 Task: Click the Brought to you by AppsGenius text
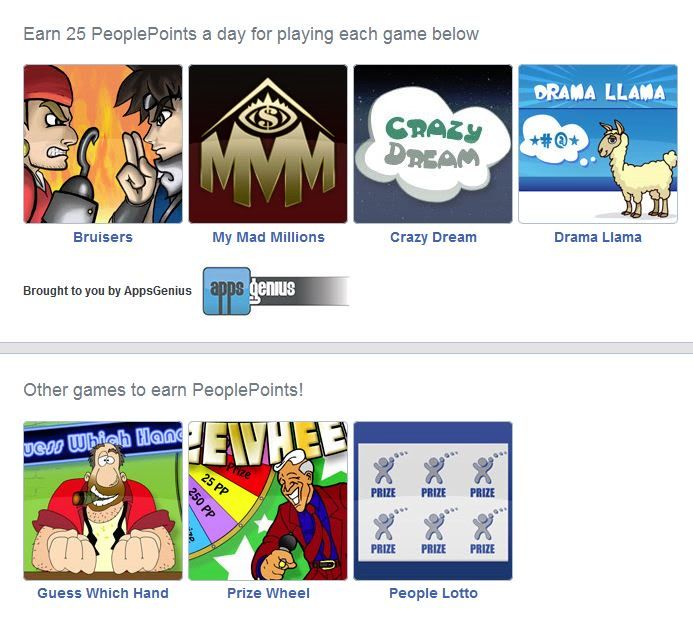[x=107, y=291]
